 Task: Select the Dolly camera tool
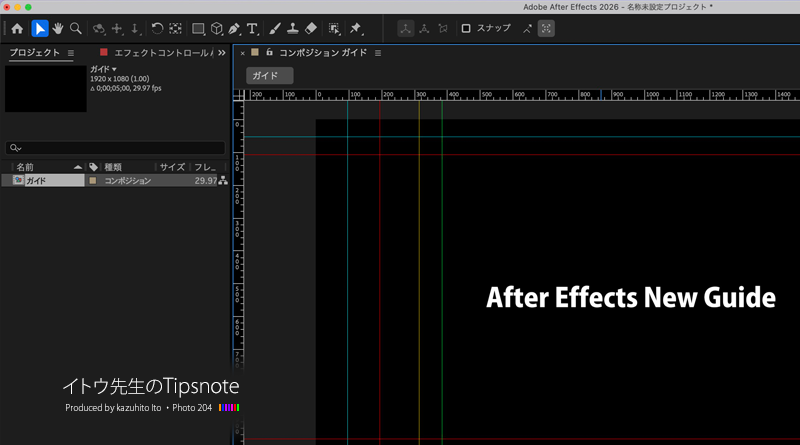pos(135,29)
